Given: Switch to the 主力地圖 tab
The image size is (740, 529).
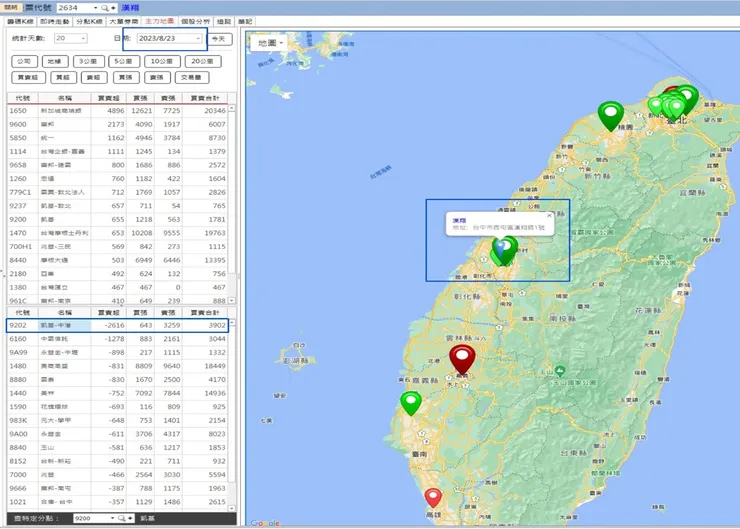Looking at the screenshot, I should (x=158, y=20).
